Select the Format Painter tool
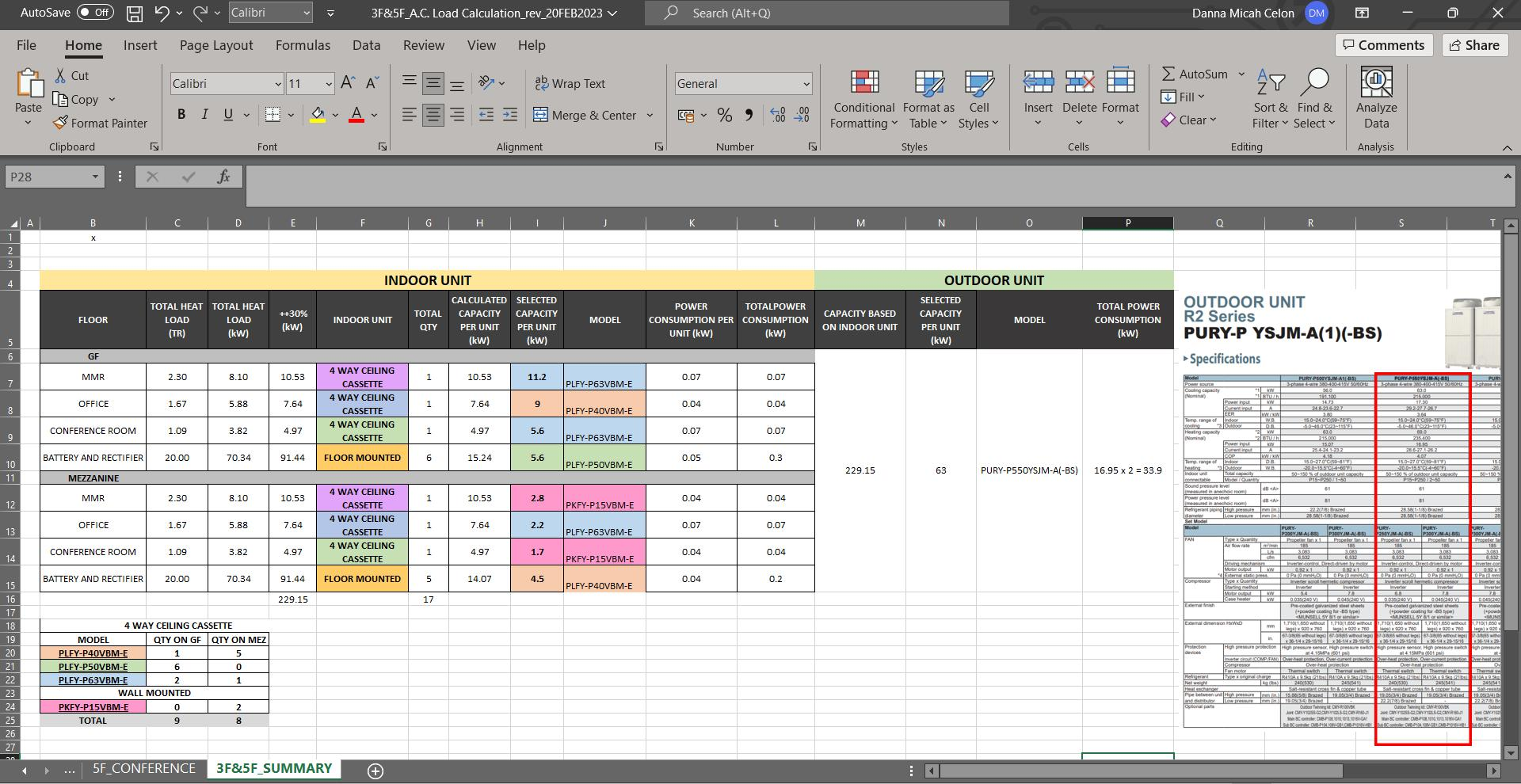1521x784 pixels. (x=101, y=124)
